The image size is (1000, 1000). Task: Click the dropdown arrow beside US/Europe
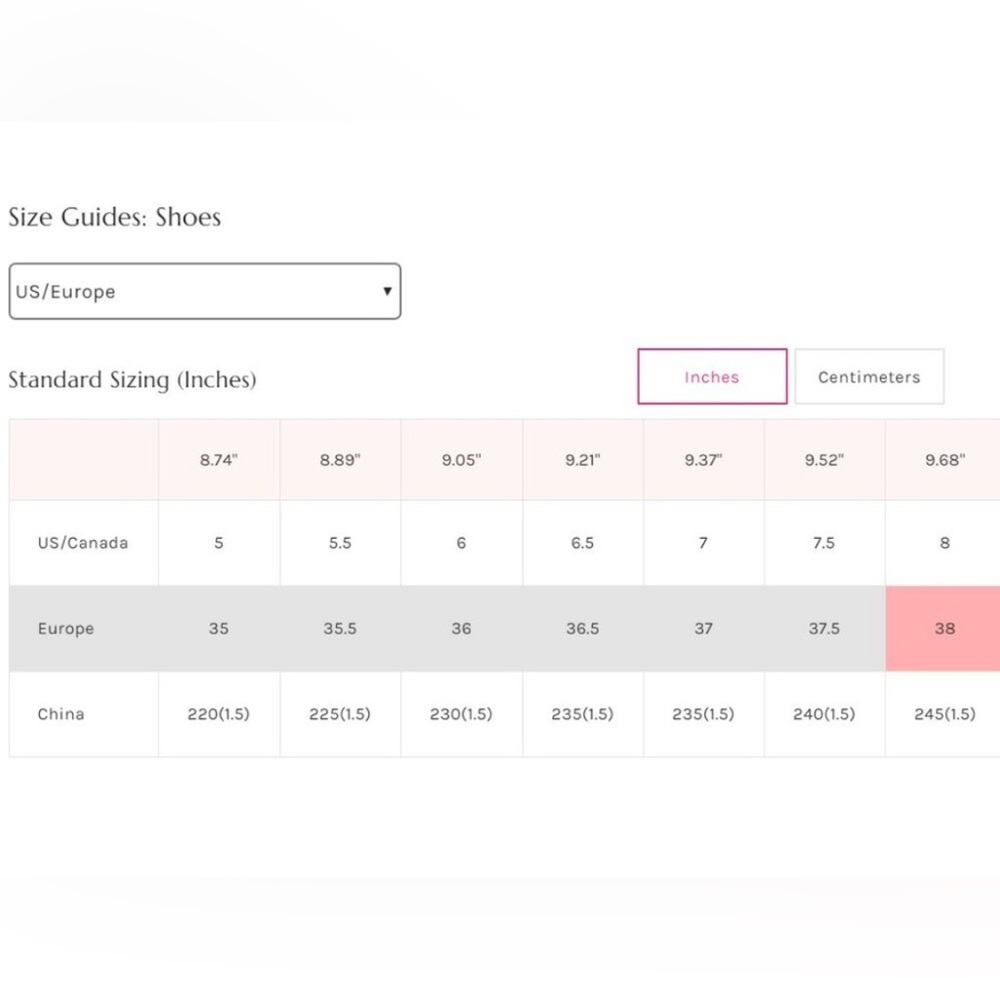pos(387,291)
